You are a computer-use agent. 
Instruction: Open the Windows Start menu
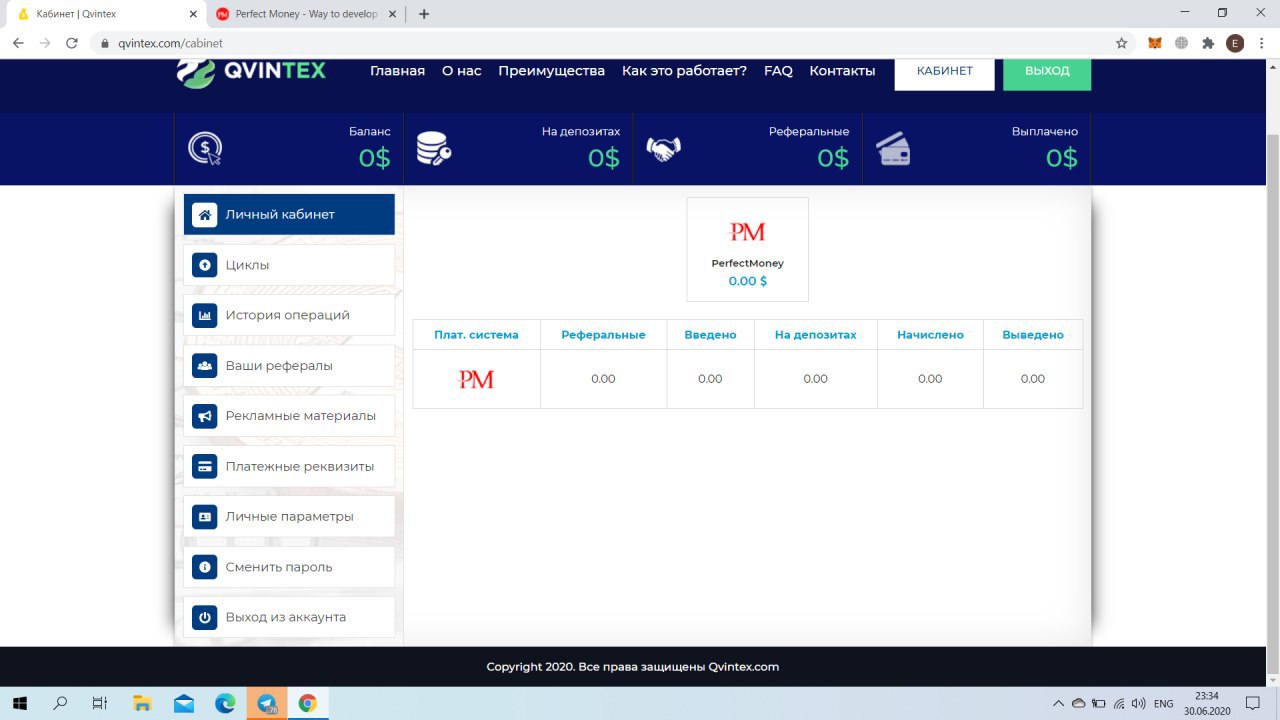click(x=19, y=703)
